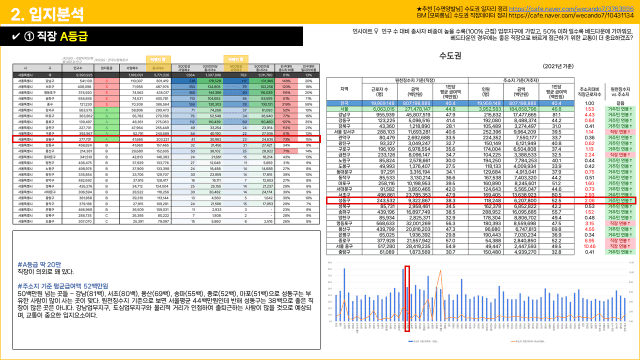Select the red-outlined 성동구 row in the 수도권 table
The image size is (640, 360).
coord(481,201)
